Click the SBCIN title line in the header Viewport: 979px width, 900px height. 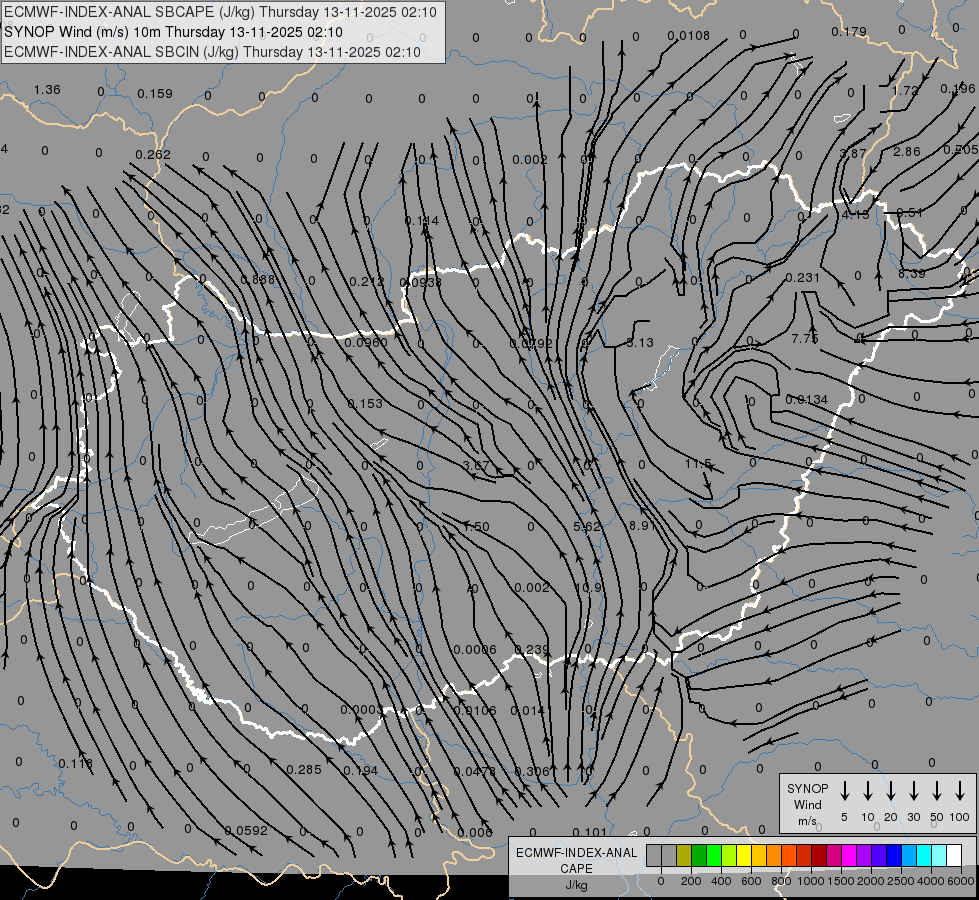click(x=212, y=52)
